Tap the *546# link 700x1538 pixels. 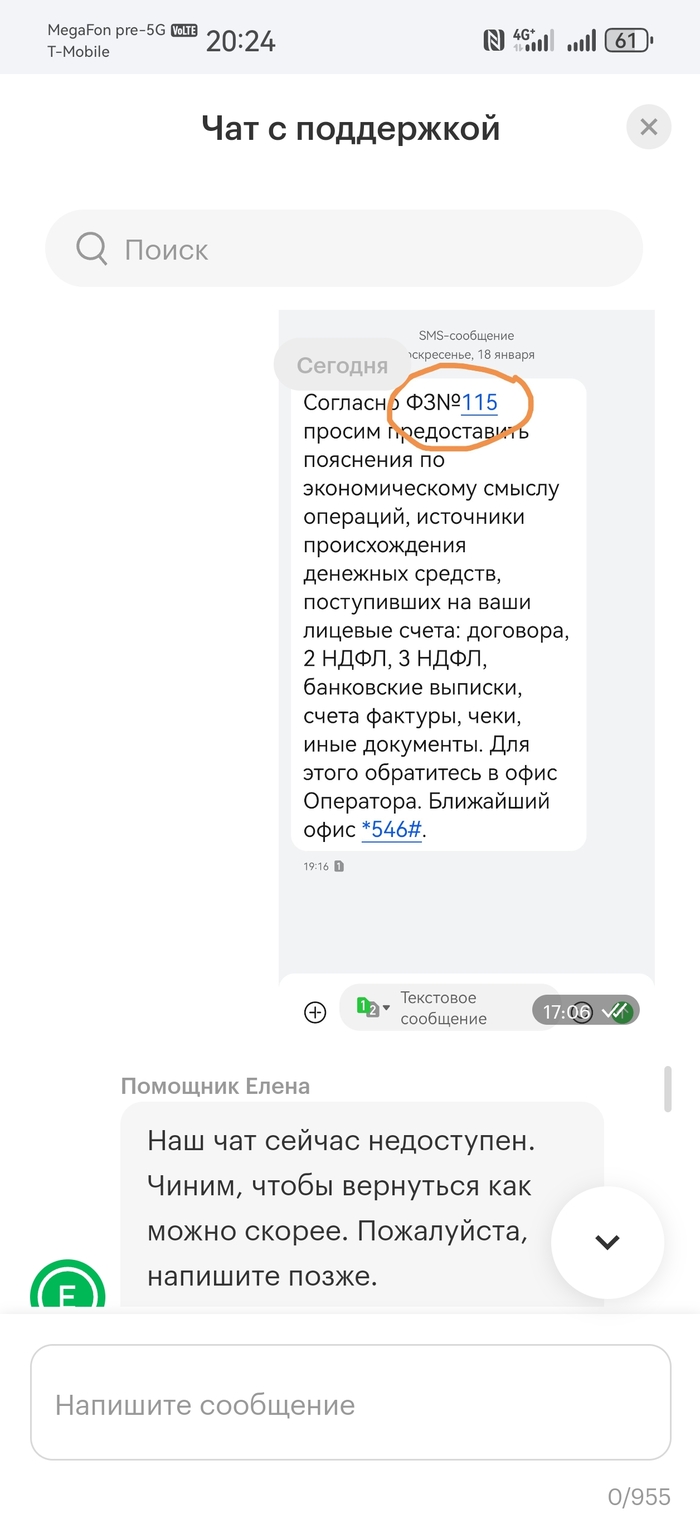click(391, 830)
